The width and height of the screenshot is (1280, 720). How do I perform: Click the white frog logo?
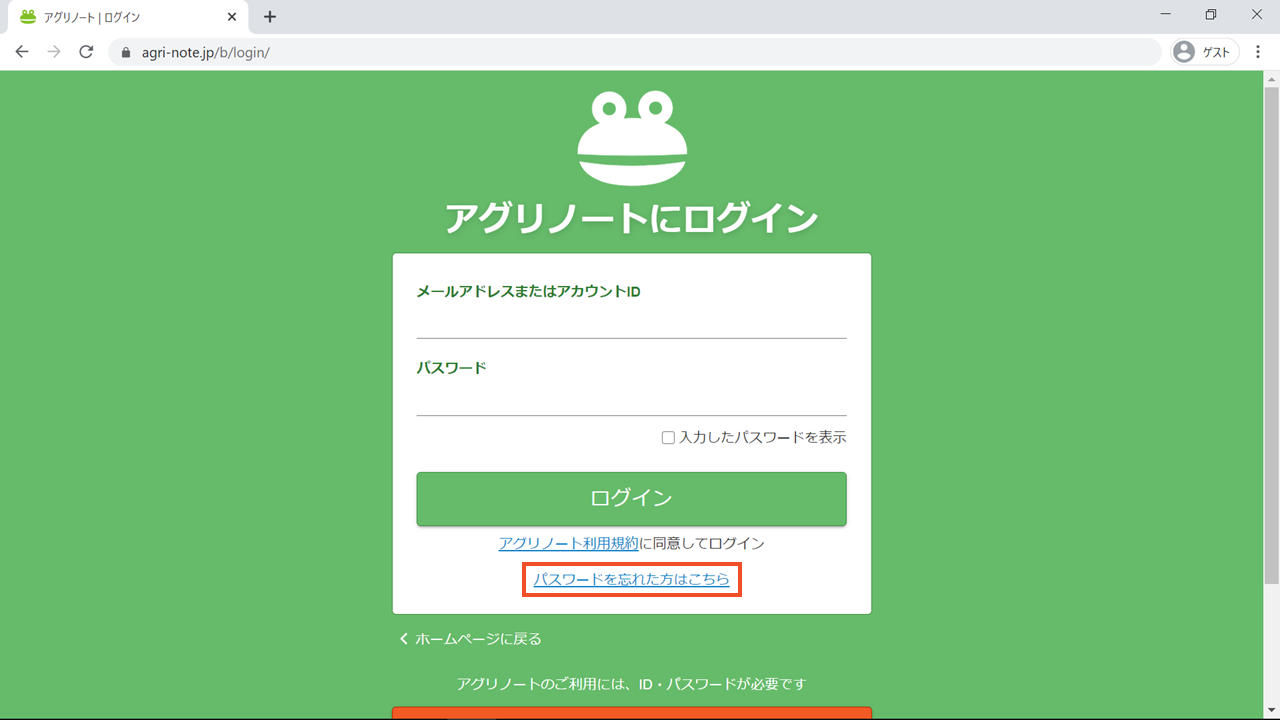point(632,138)
